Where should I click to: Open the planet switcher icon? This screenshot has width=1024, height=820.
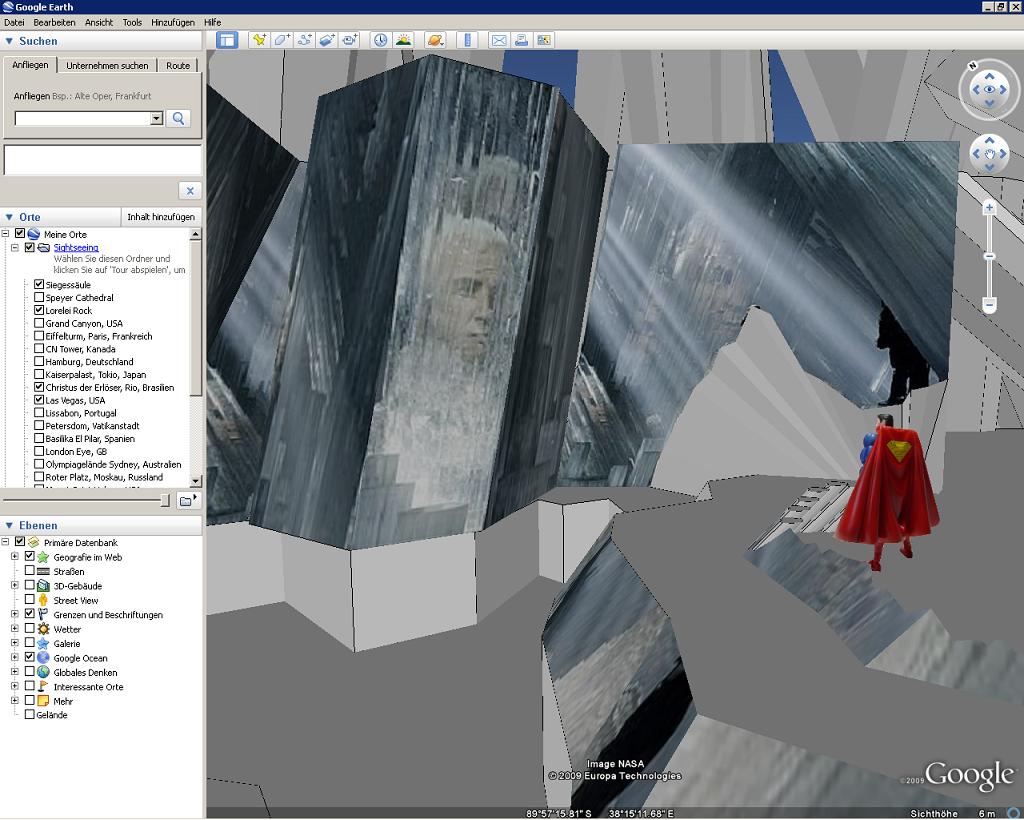tap(435, 40)
